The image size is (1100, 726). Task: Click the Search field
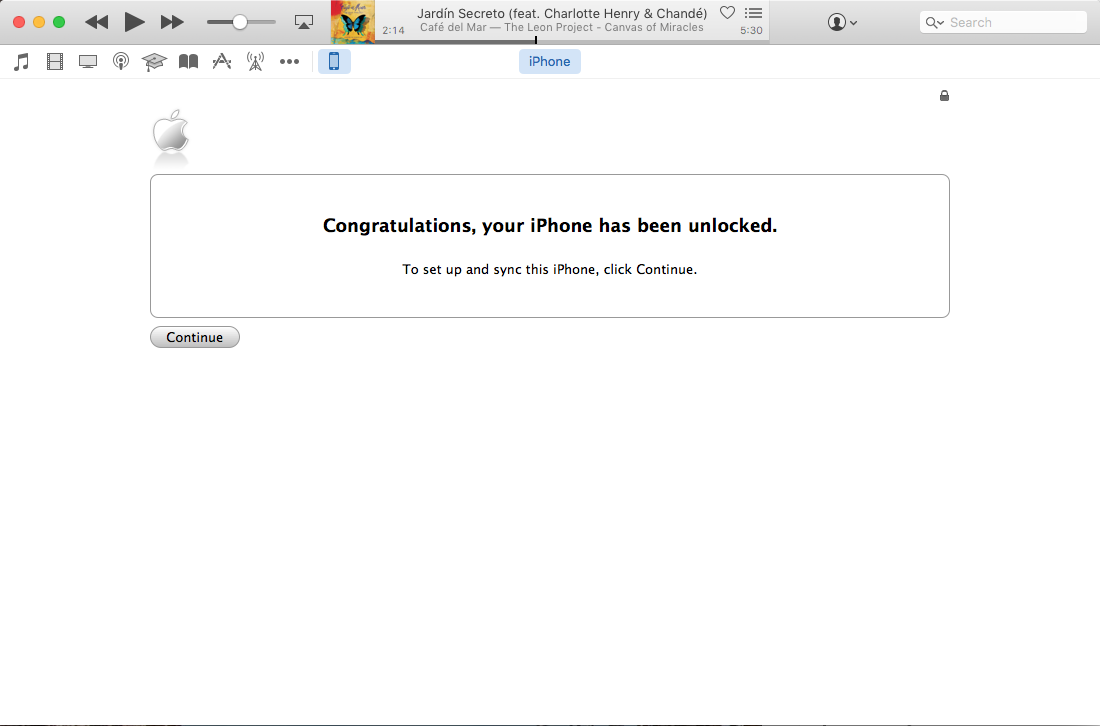tap(1003, 22)
